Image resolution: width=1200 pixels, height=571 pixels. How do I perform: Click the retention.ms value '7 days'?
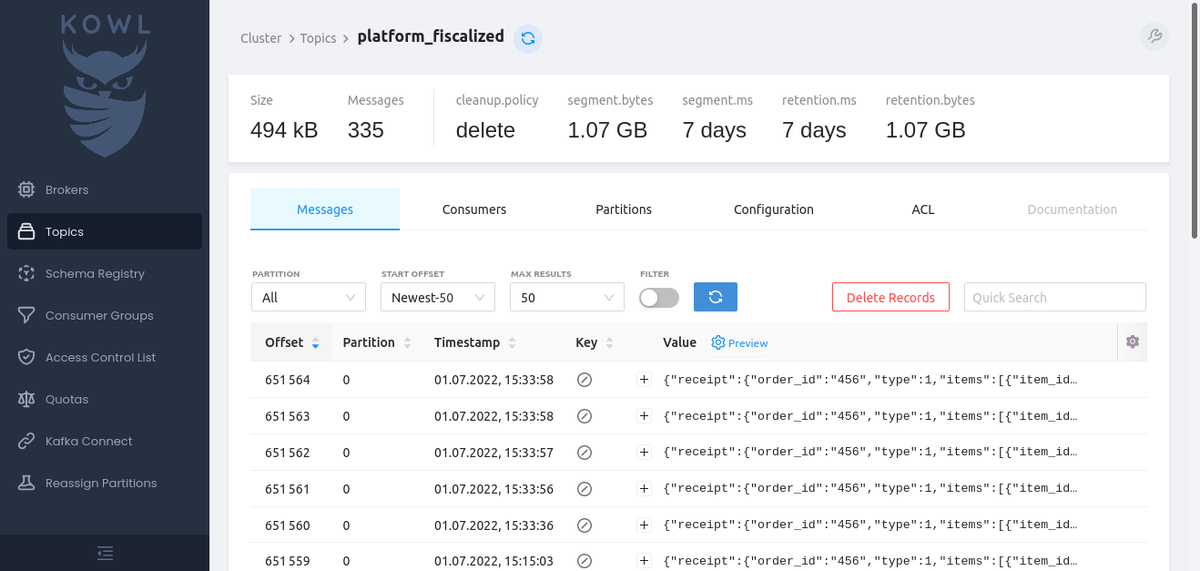[x=814, y=130]
